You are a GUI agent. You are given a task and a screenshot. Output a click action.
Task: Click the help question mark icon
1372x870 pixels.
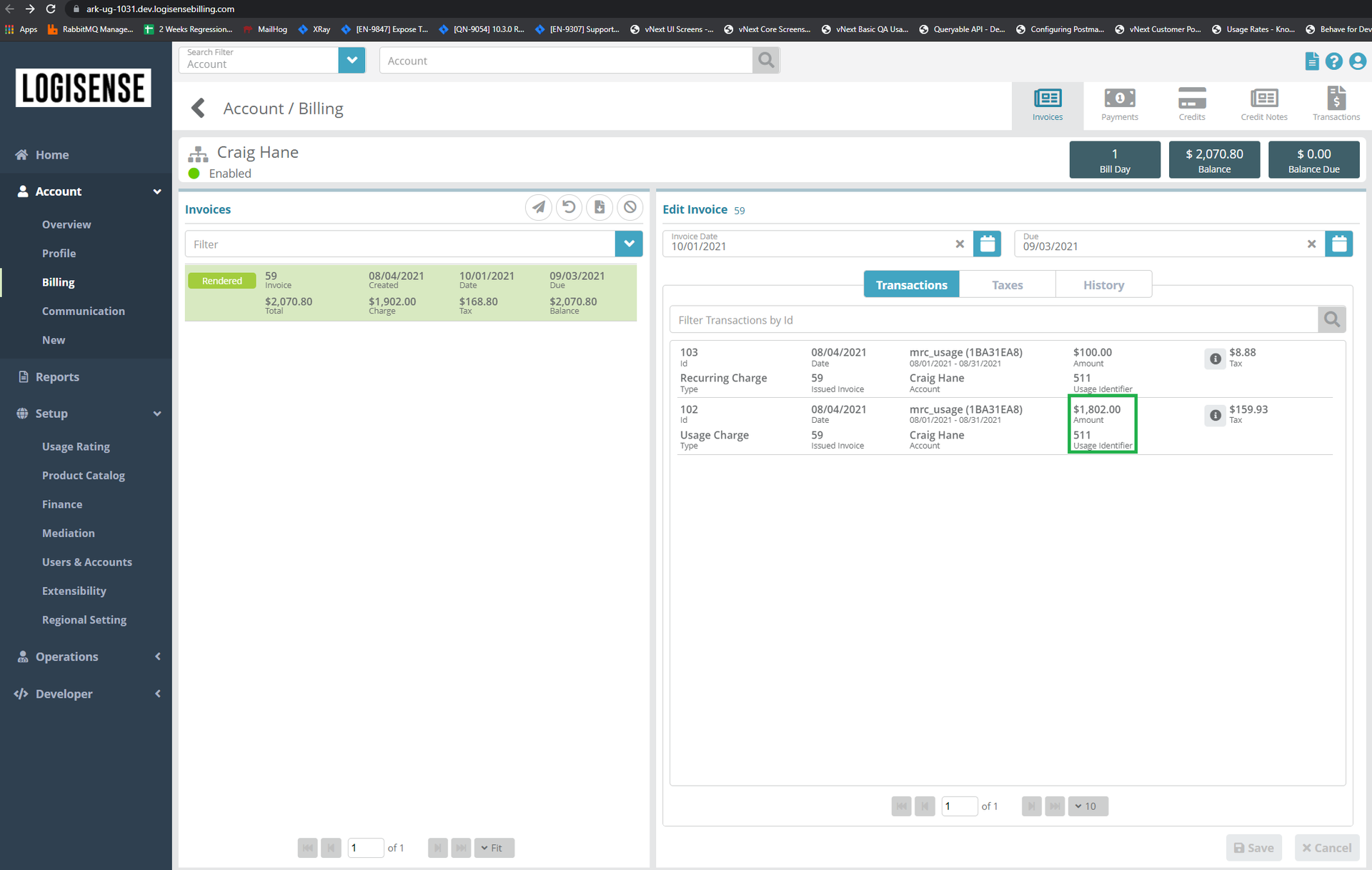[1333, 61]
